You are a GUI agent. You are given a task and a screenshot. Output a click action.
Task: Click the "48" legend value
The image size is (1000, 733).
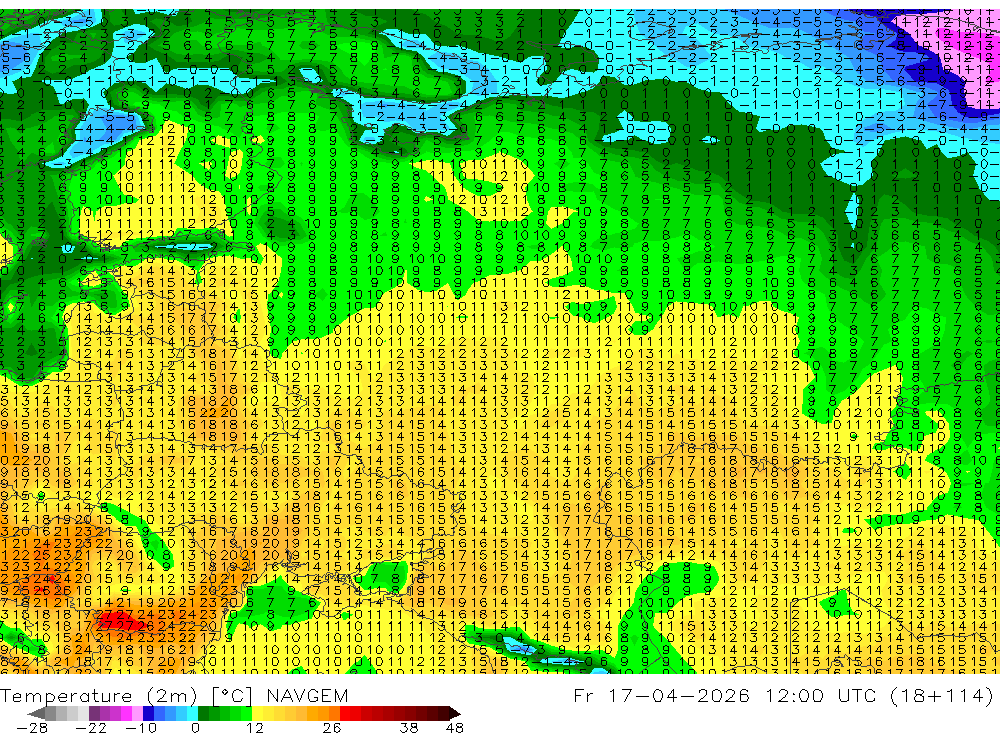[x=454, y=728]
